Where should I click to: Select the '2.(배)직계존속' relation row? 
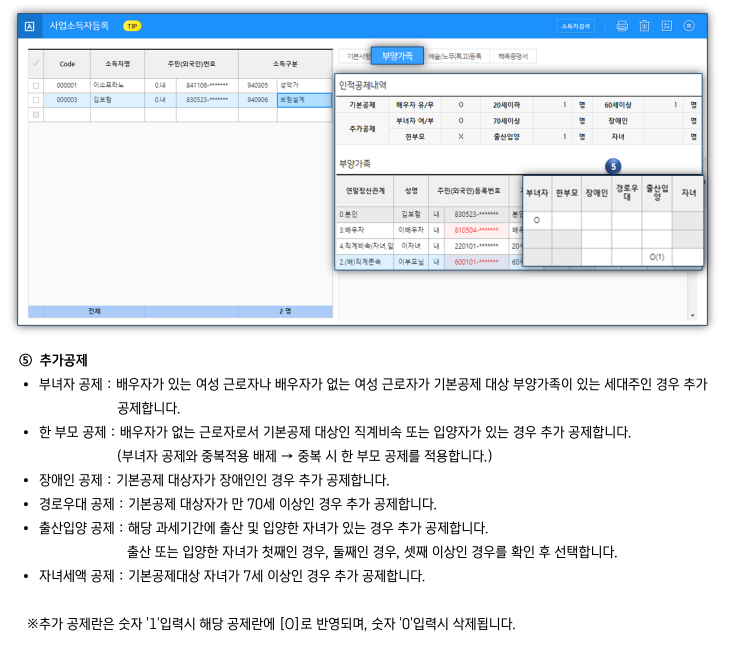[365, 262]
